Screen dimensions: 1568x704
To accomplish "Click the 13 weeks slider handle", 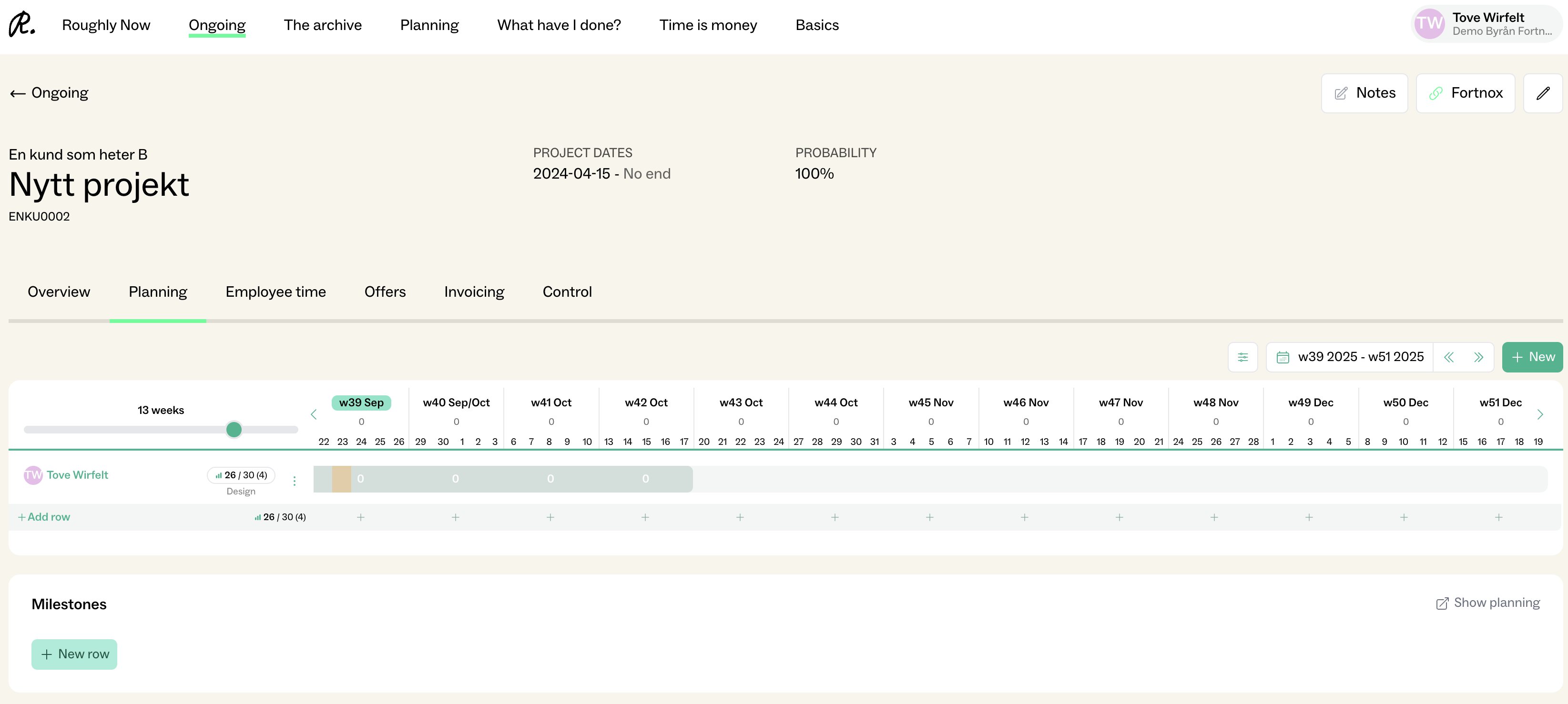I will coord(234,430).
